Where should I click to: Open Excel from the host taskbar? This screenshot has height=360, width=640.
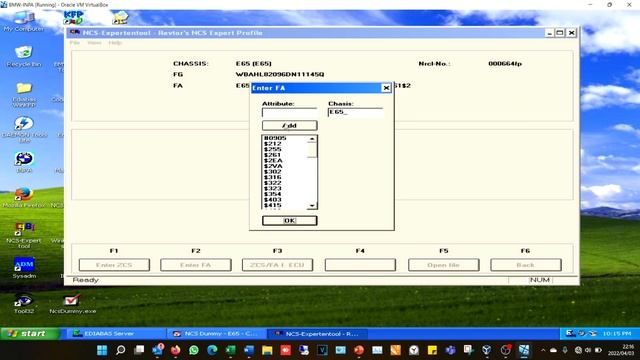231,350
